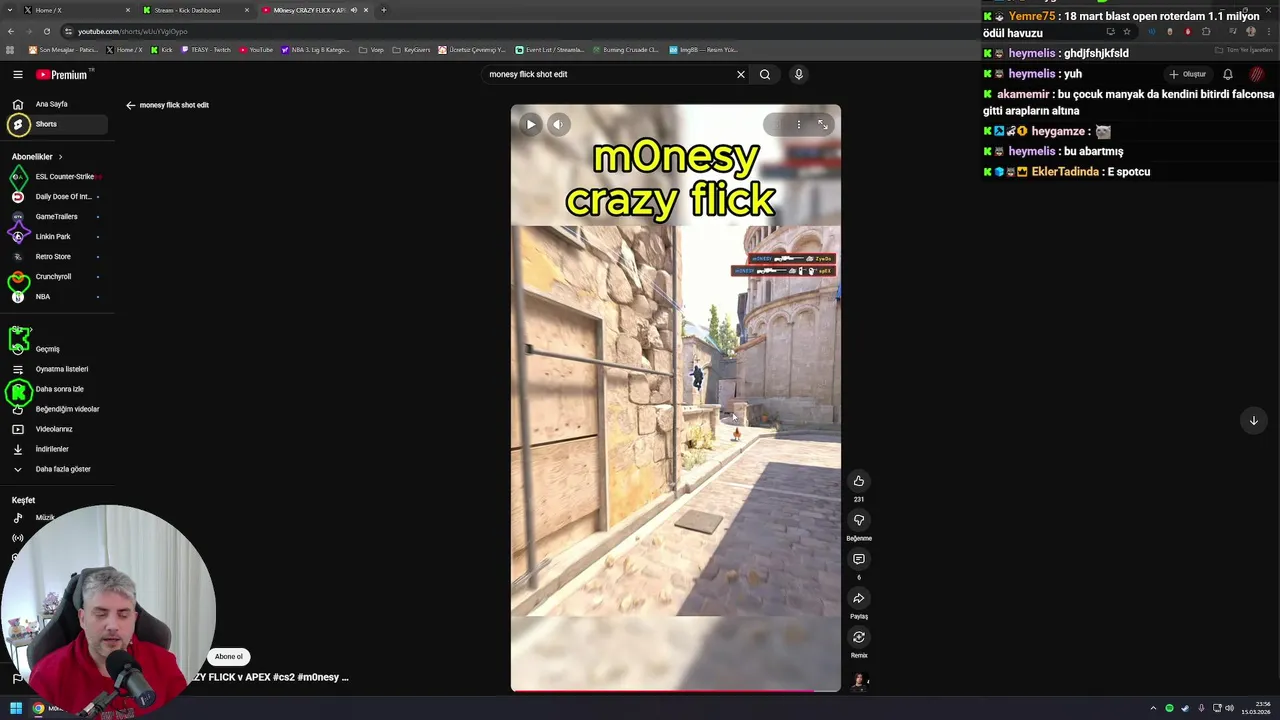The width and height of the screenshot is (1280, 720).
Task: Open Windows Start menu
Action: tap(16, 708)
